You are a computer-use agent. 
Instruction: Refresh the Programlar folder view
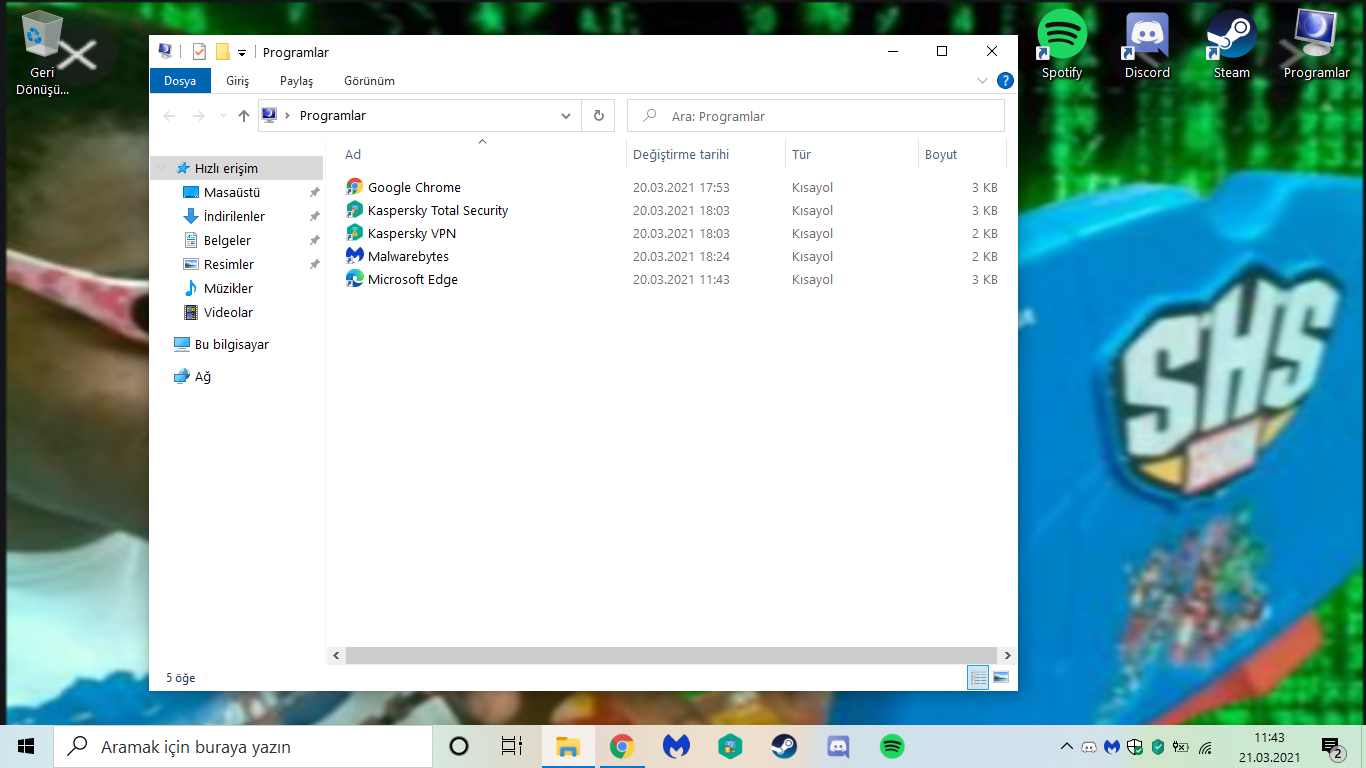[598, 116]
